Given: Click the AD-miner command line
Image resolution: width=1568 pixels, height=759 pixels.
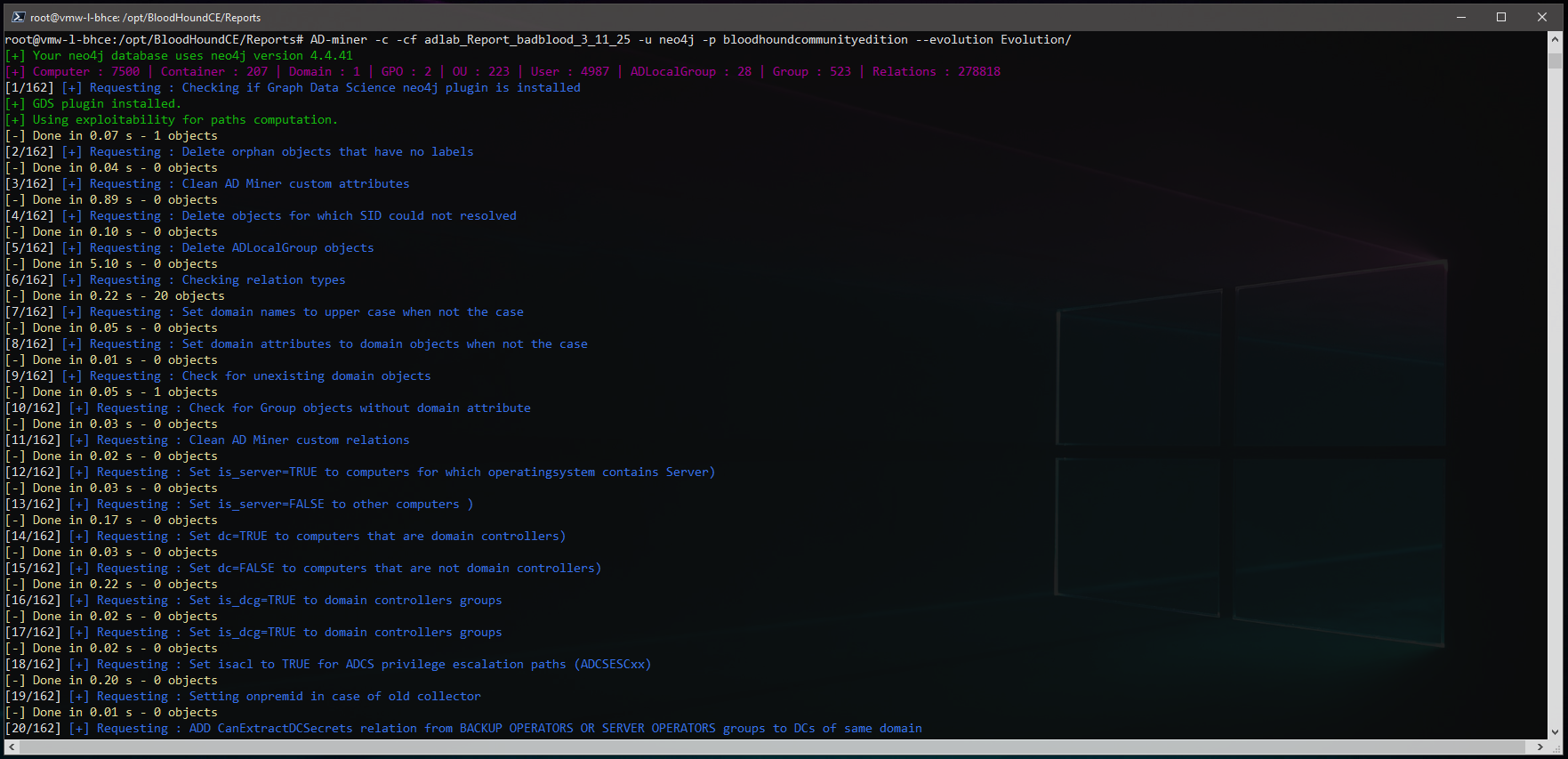Looking at the screenshot, I should tap(538, 39).
